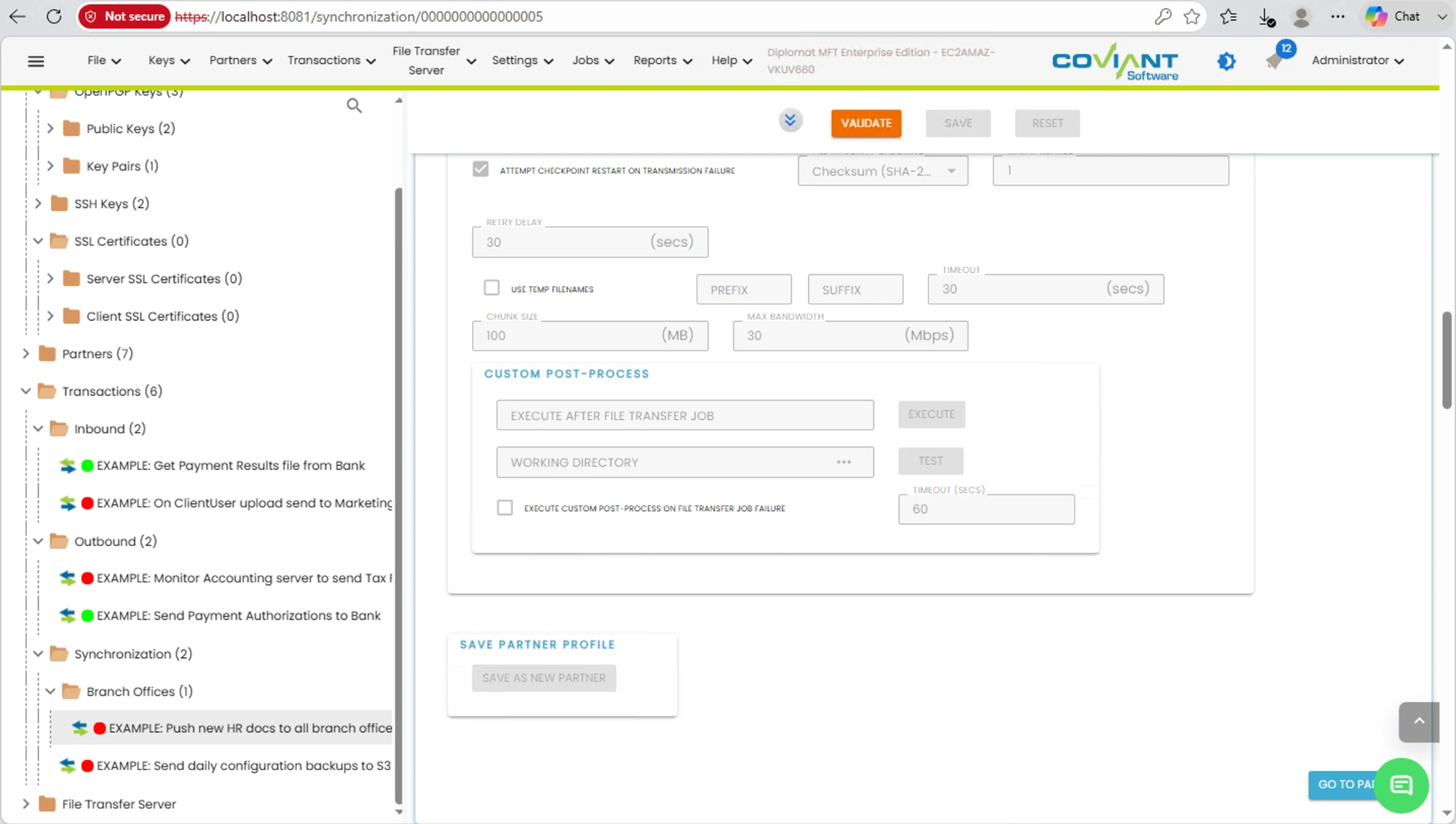Screen dimensions: 1456x824
Task: Click the TEST button
Action: 930,461
